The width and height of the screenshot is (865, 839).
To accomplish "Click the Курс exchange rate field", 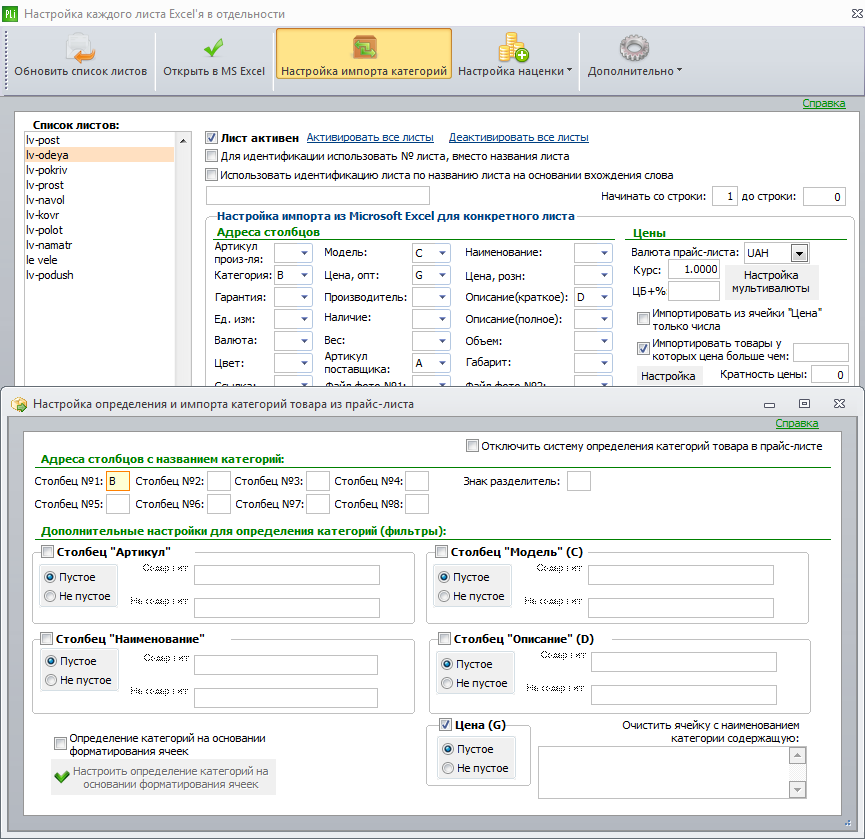I will pos(693,269).
